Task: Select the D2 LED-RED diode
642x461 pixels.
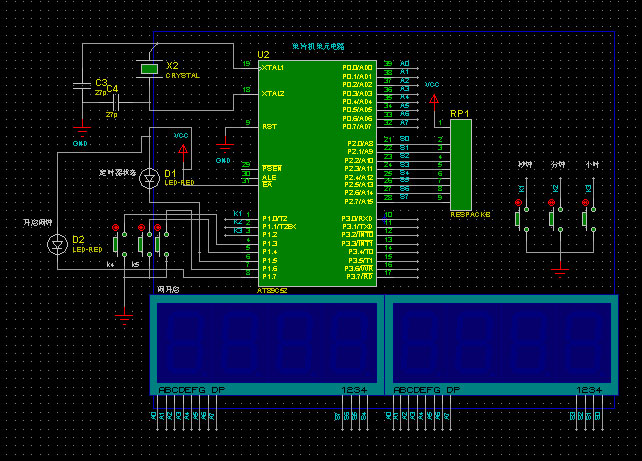Action: 58,243
